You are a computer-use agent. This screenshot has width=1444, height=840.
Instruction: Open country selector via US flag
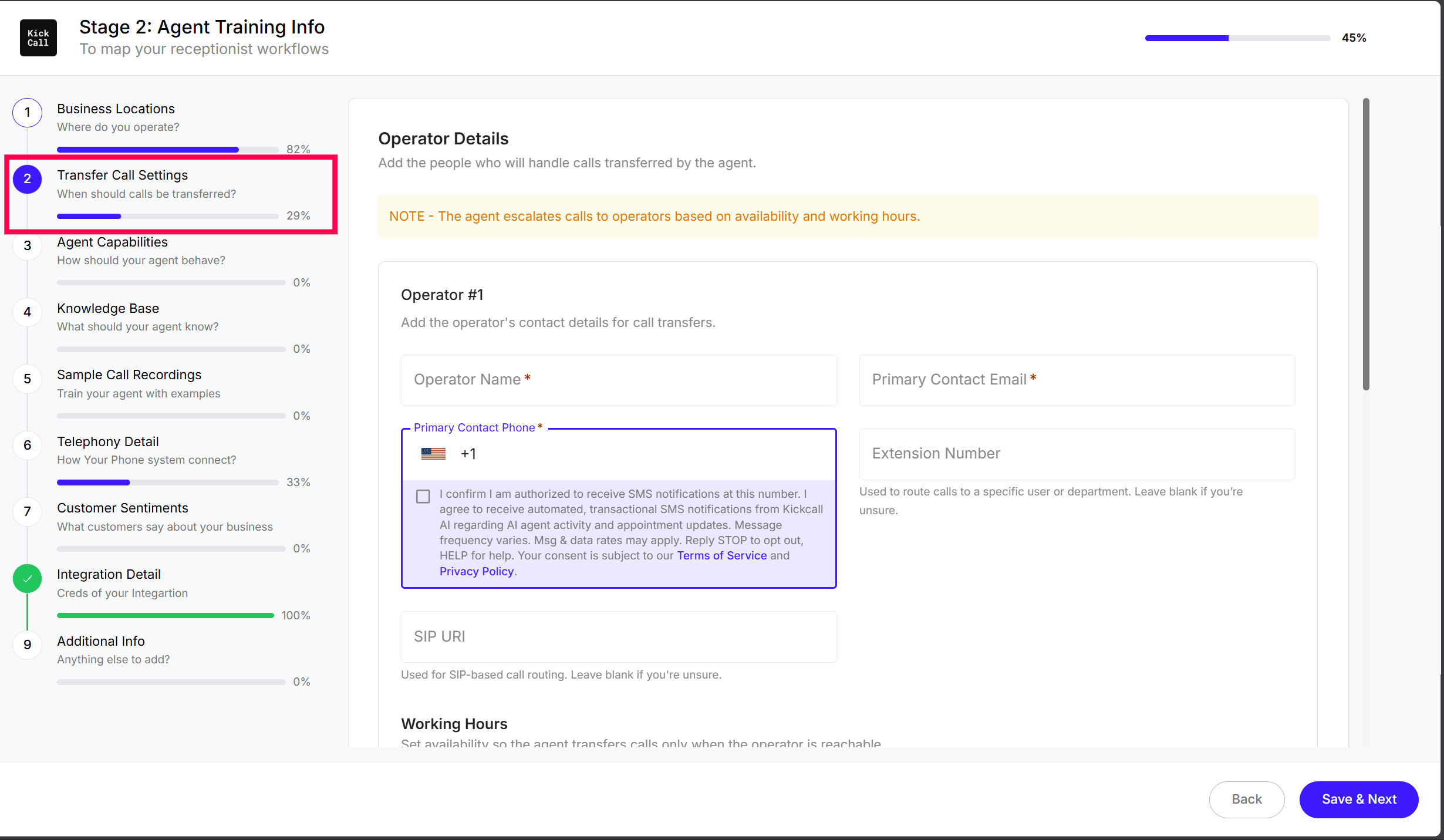[x=433, y=454]
